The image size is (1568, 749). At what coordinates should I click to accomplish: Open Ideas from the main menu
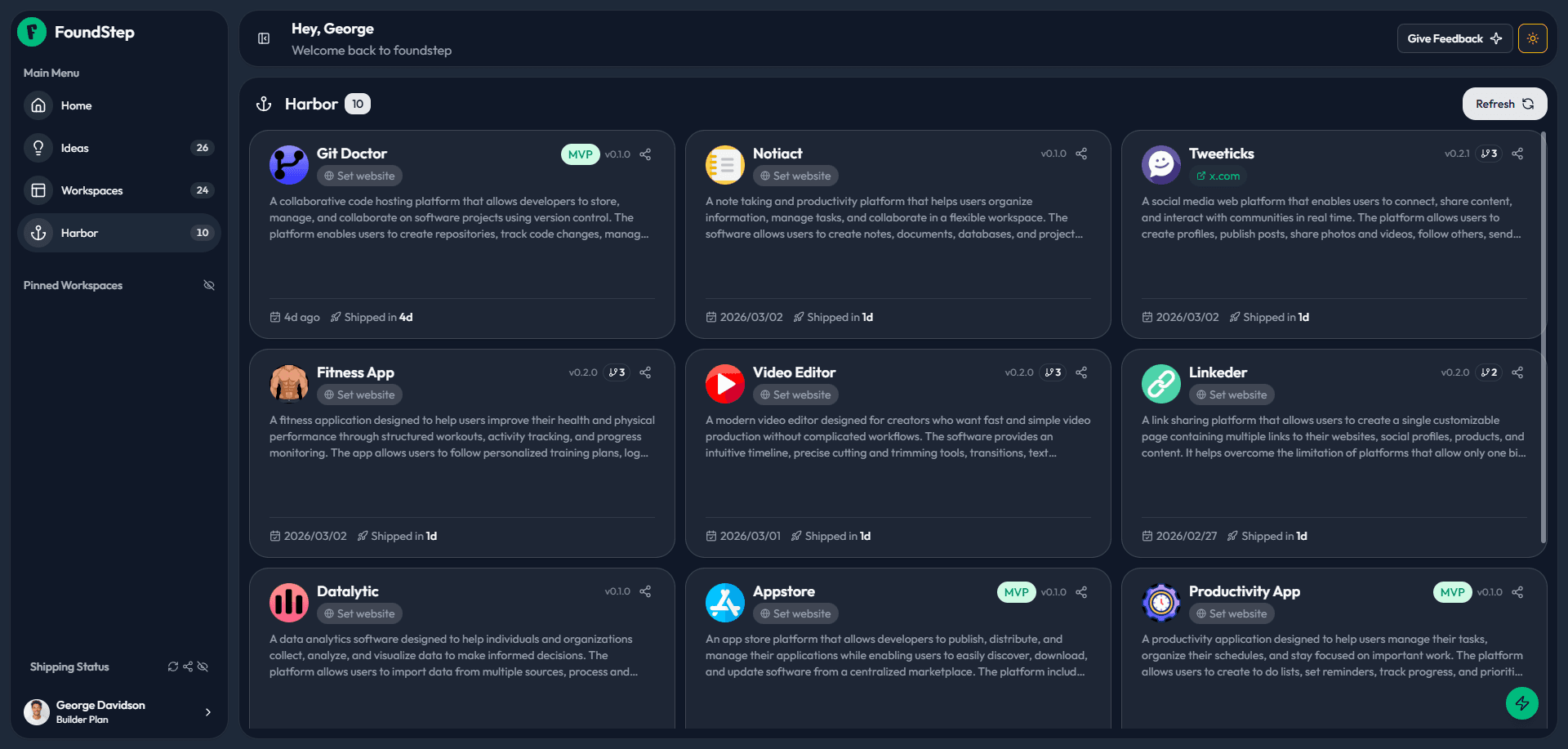[74, 148]
